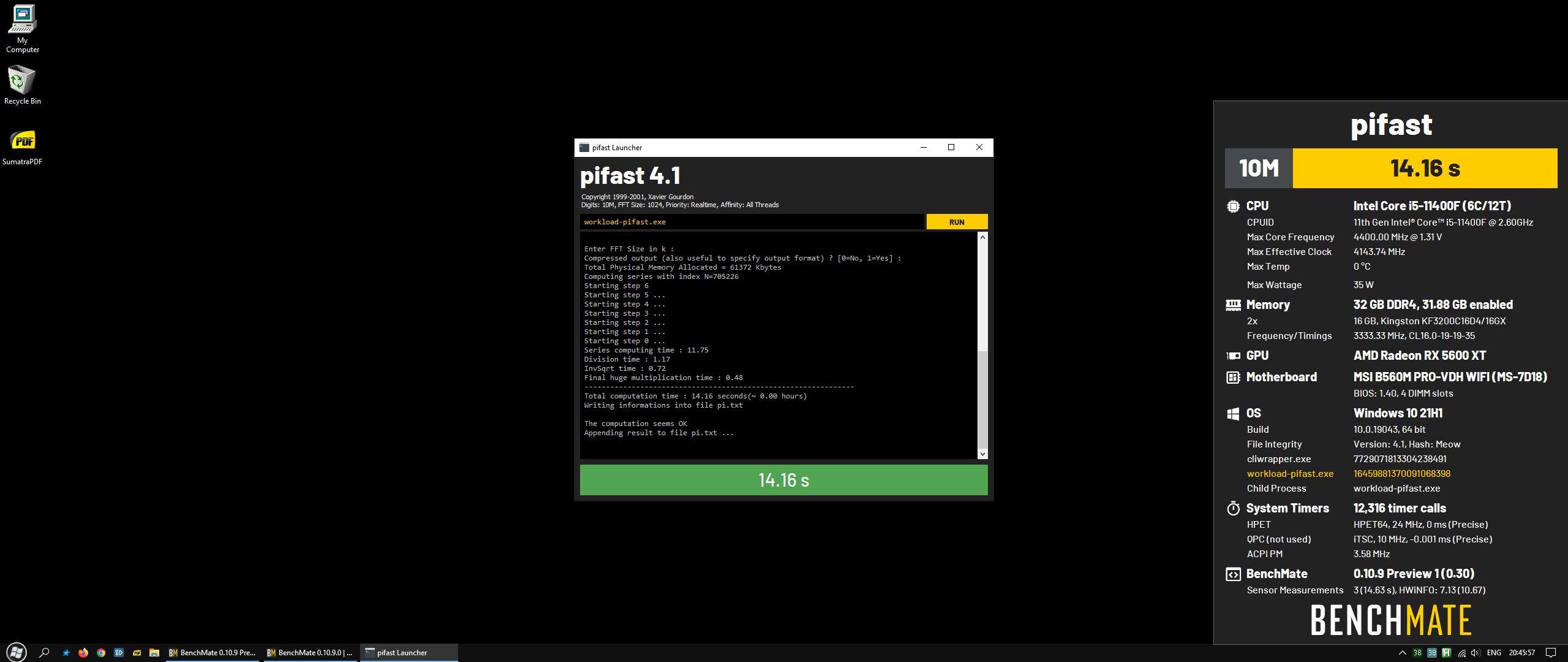1568x662 pixels.
Task: Click the GPU card icon in BenchMate panel
Action: 1233,356
